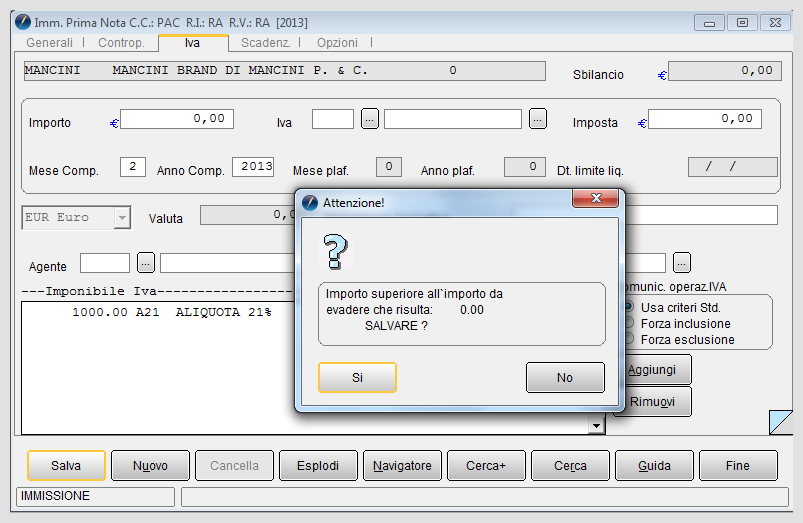Click the Cerca+ button
The width and height of the screenshot is (803, 523).
point(486,466)
